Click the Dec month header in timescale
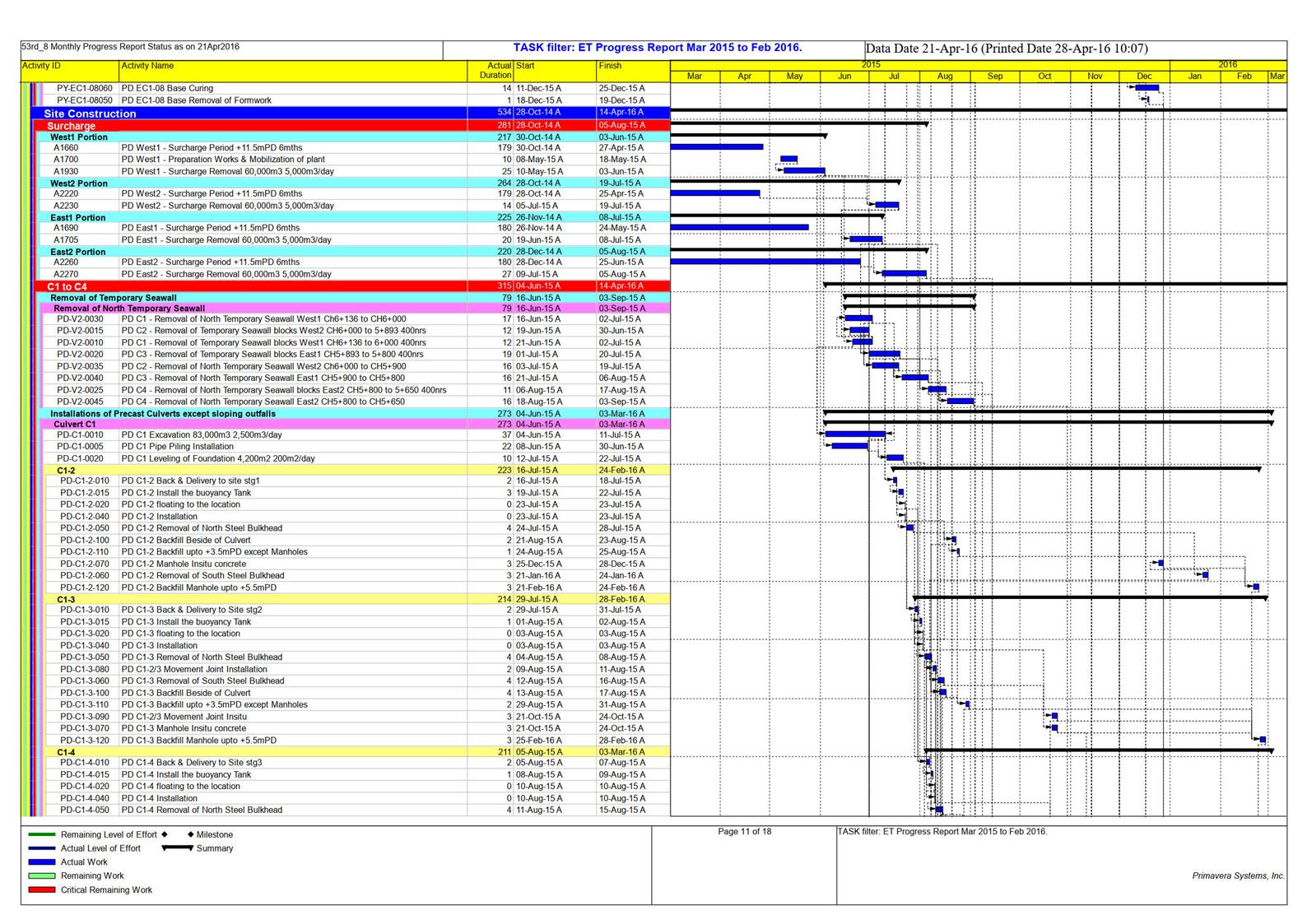 pyautogui.click(x=1145, y=77)
